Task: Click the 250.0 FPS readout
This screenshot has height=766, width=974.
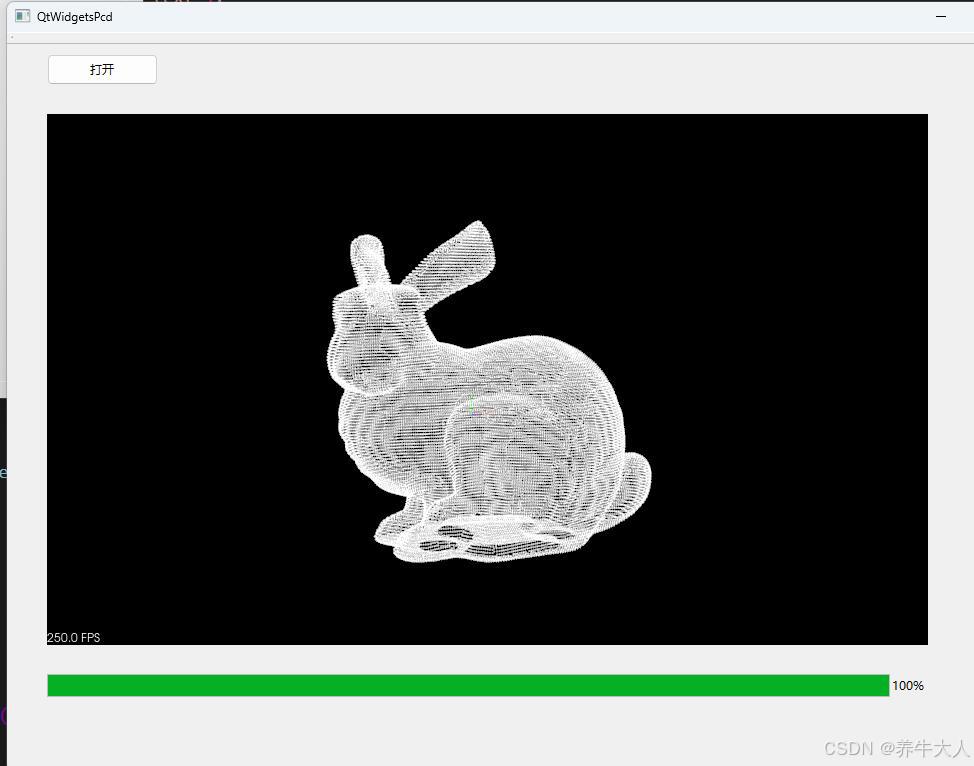Action: pyautogui.click(x=73, y=637)
